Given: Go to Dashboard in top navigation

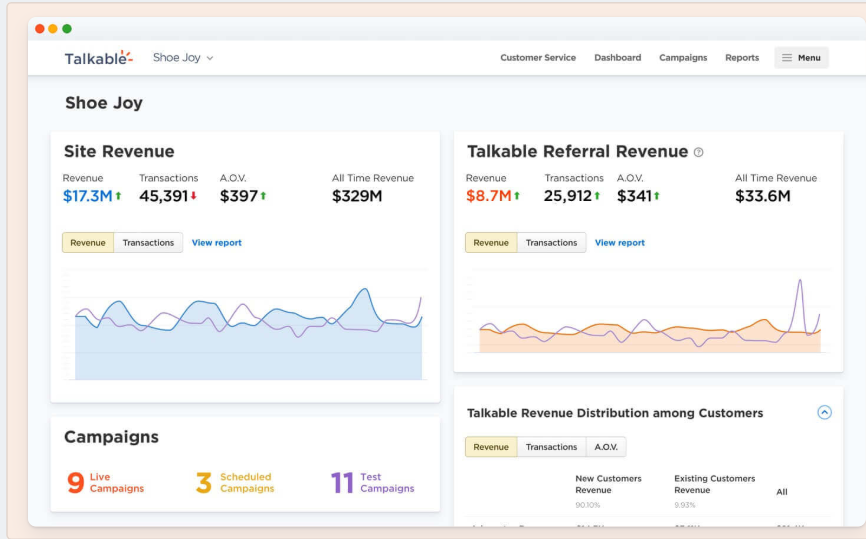Looking at the screenshot, I should point(617,57).
